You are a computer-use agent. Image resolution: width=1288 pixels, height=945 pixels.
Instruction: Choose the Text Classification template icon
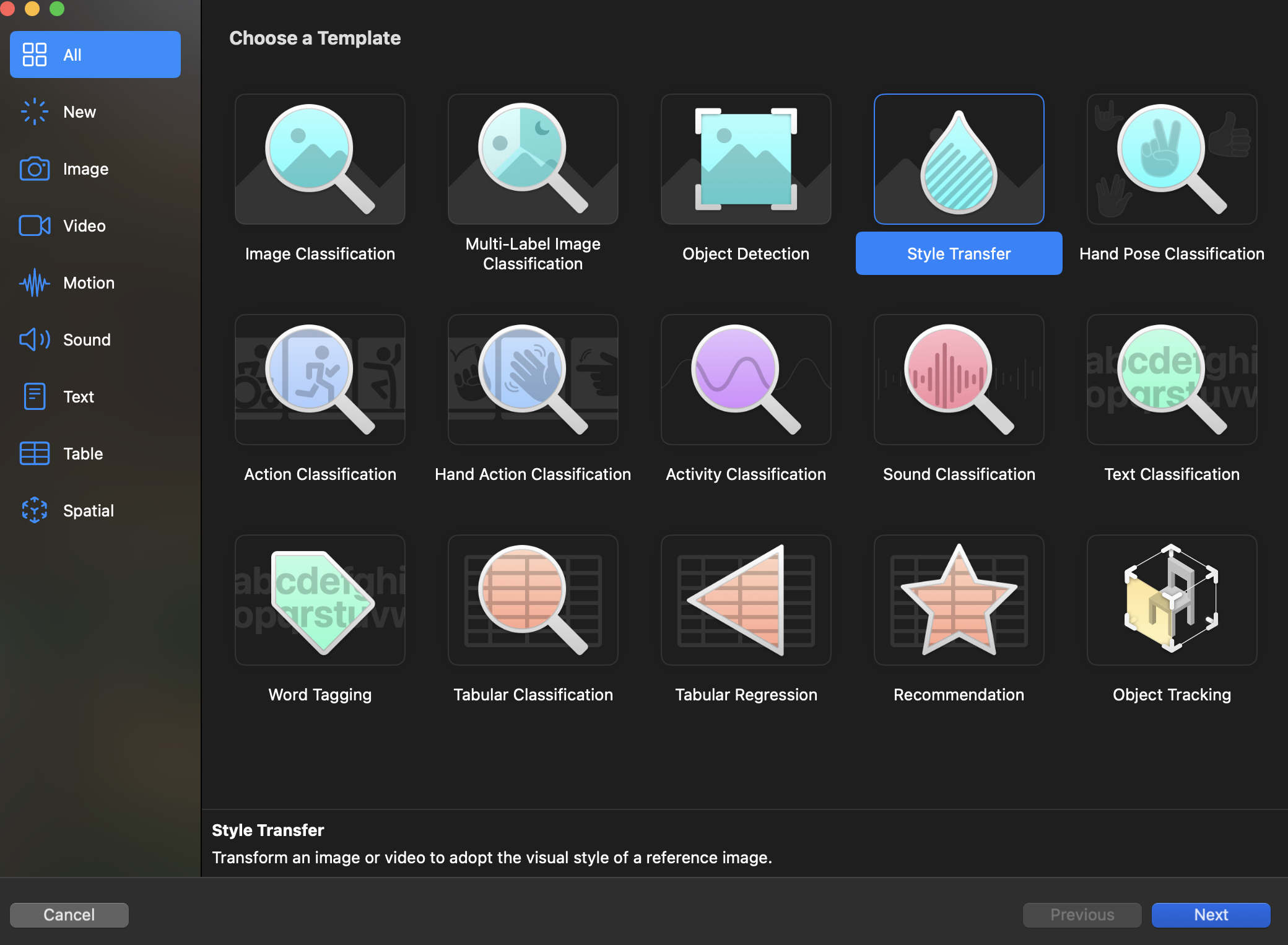pos(1172,380)
